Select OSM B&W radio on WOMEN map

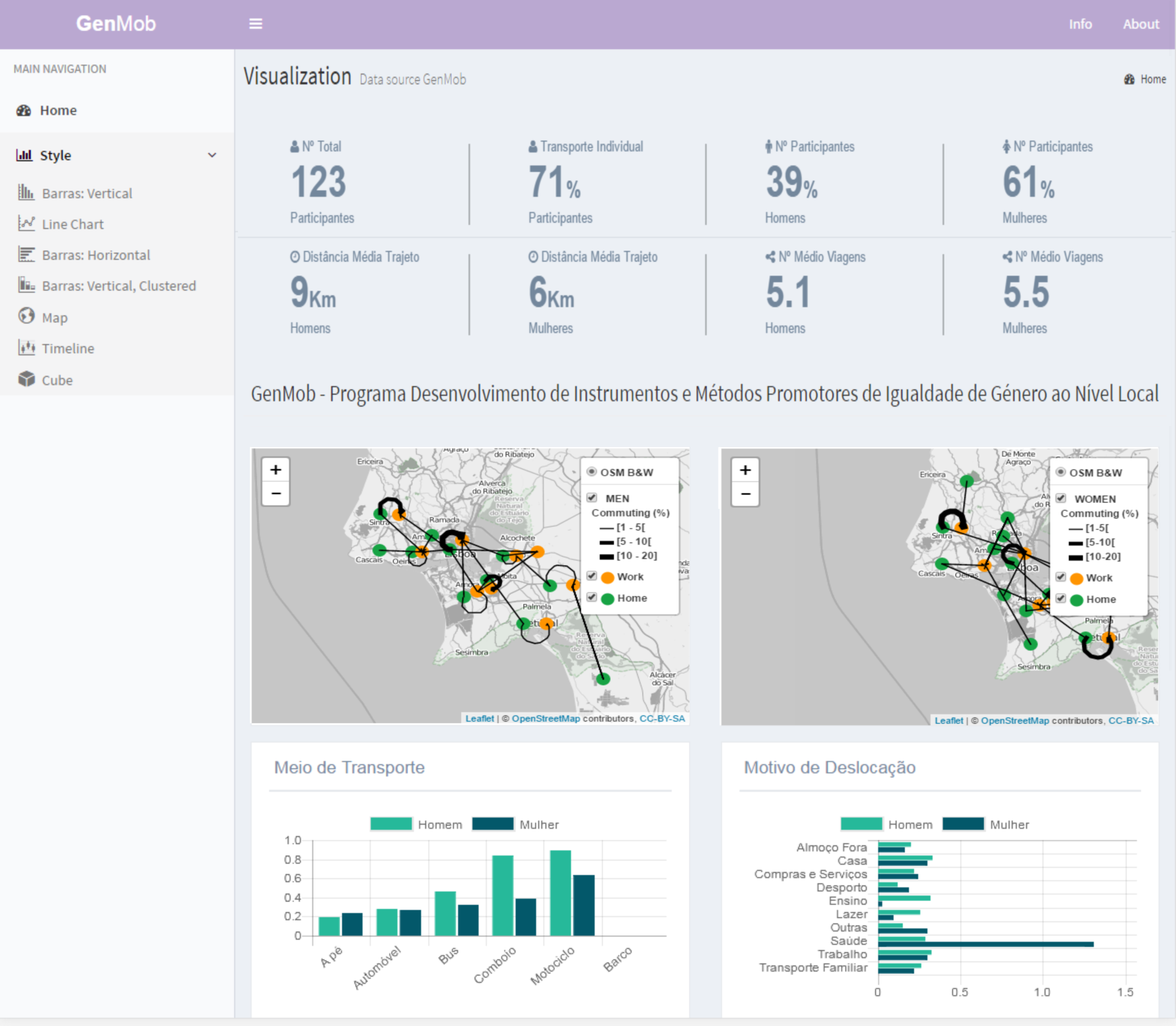[1061, 472]
